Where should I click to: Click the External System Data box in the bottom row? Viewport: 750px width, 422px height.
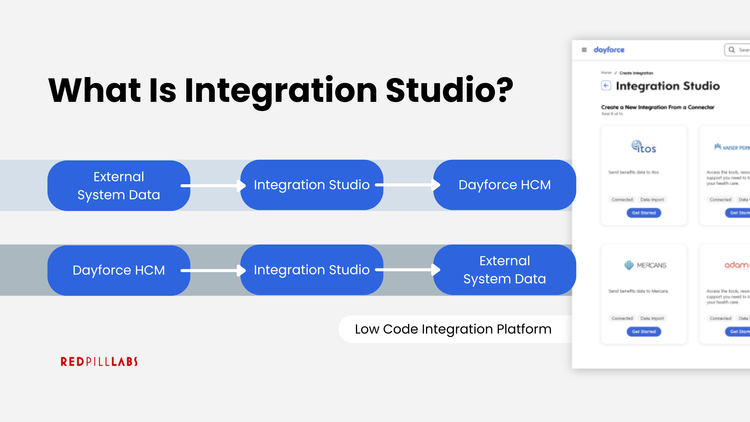pos(505,270)
